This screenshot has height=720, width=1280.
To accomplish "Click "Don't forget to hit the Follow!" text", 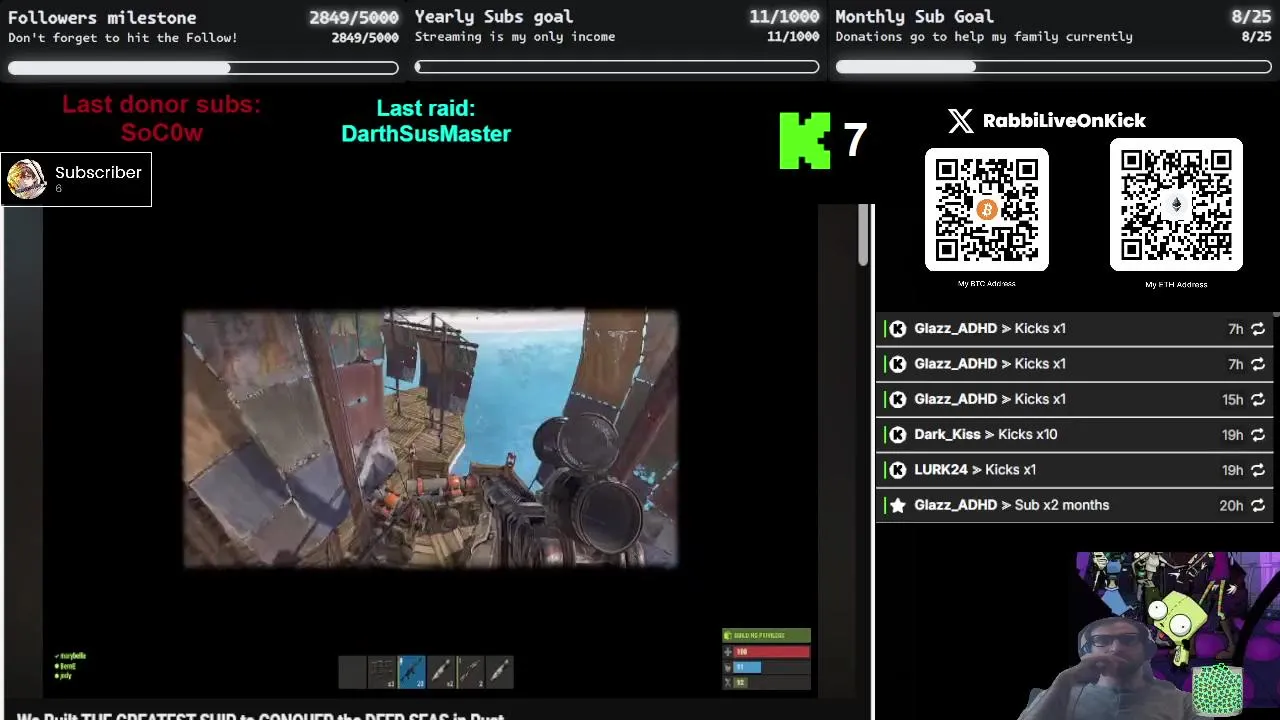I will [123, 38].
